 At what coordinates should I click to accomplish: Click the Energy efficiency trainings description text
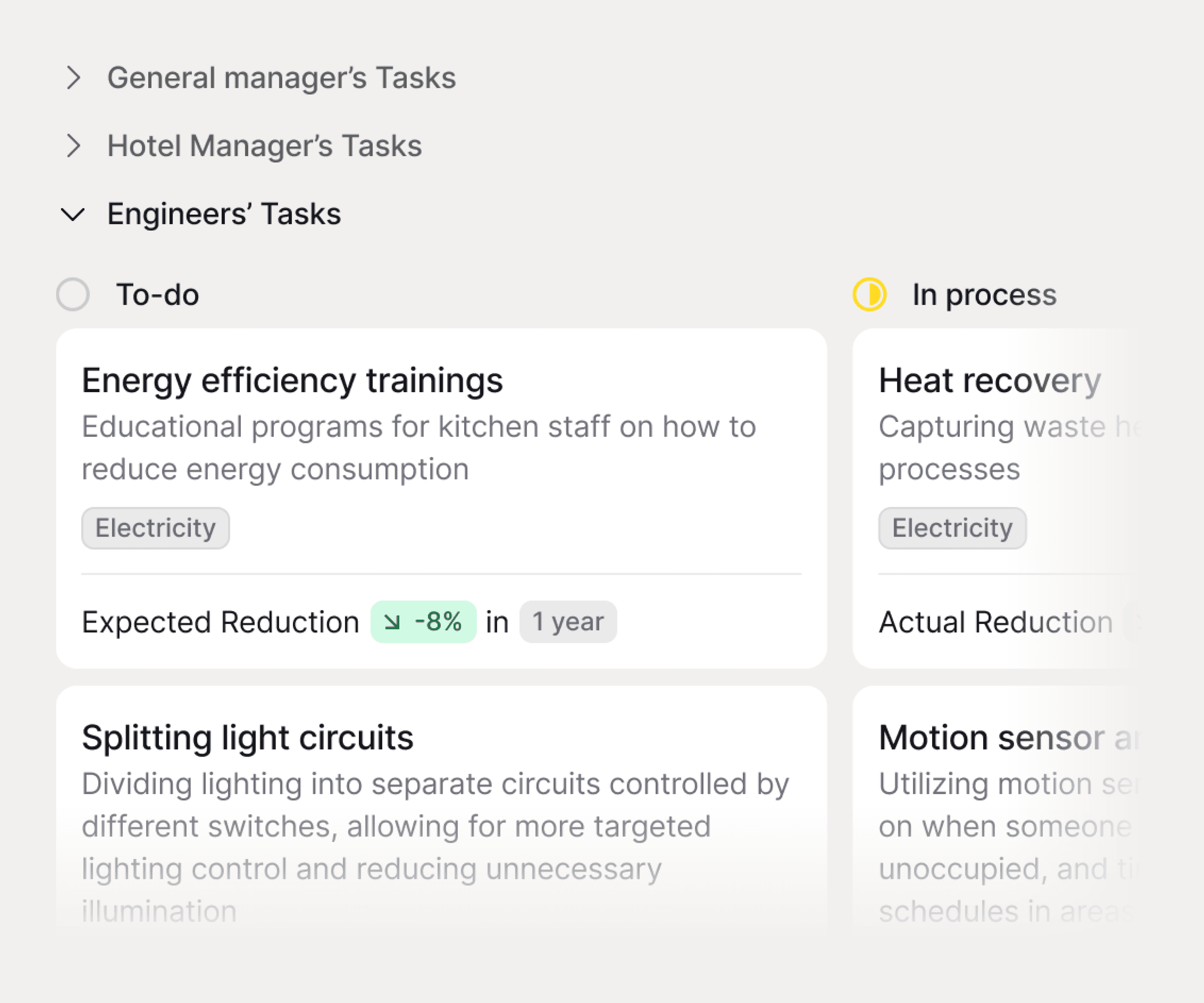[x=418, y=448]
